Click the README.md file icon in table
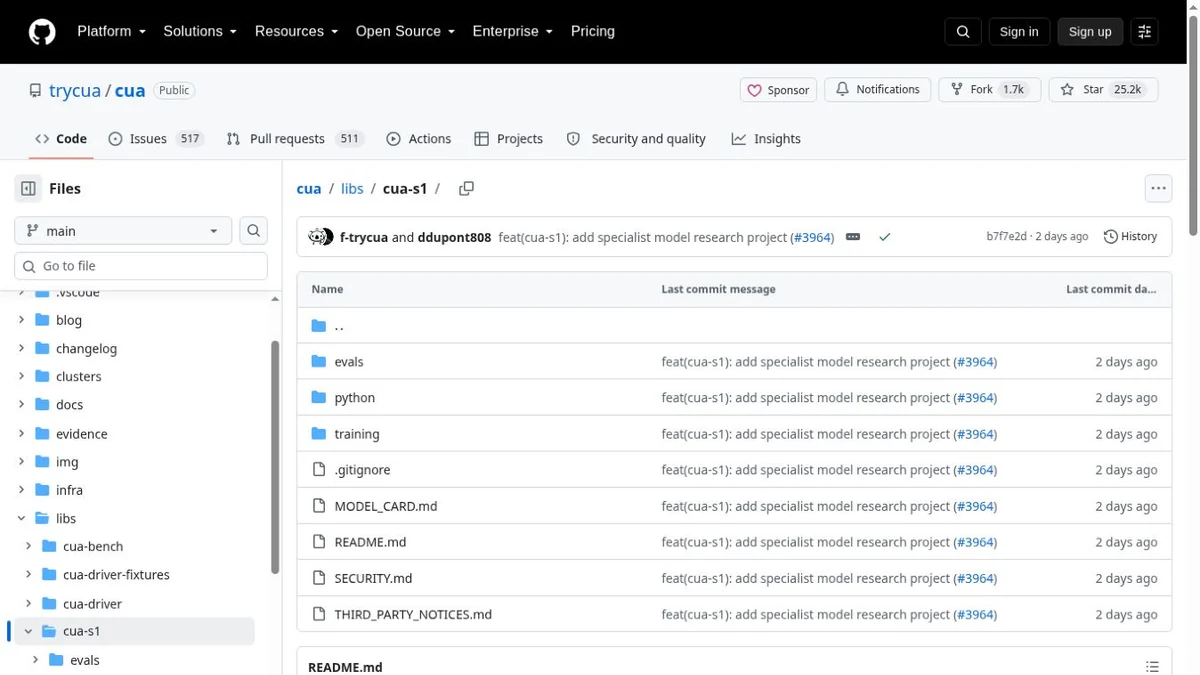The image size is (1200, 675). click(319, 542)
